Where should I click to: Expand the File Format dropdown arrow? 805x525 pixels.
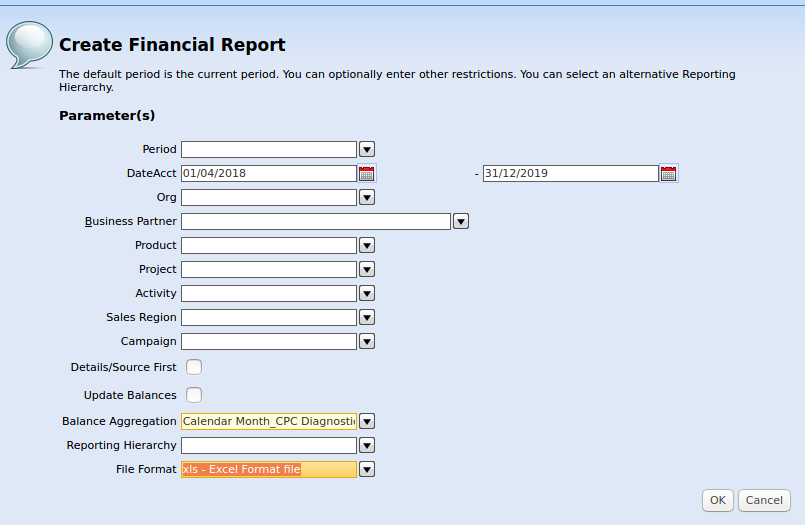tap(367, 470)
